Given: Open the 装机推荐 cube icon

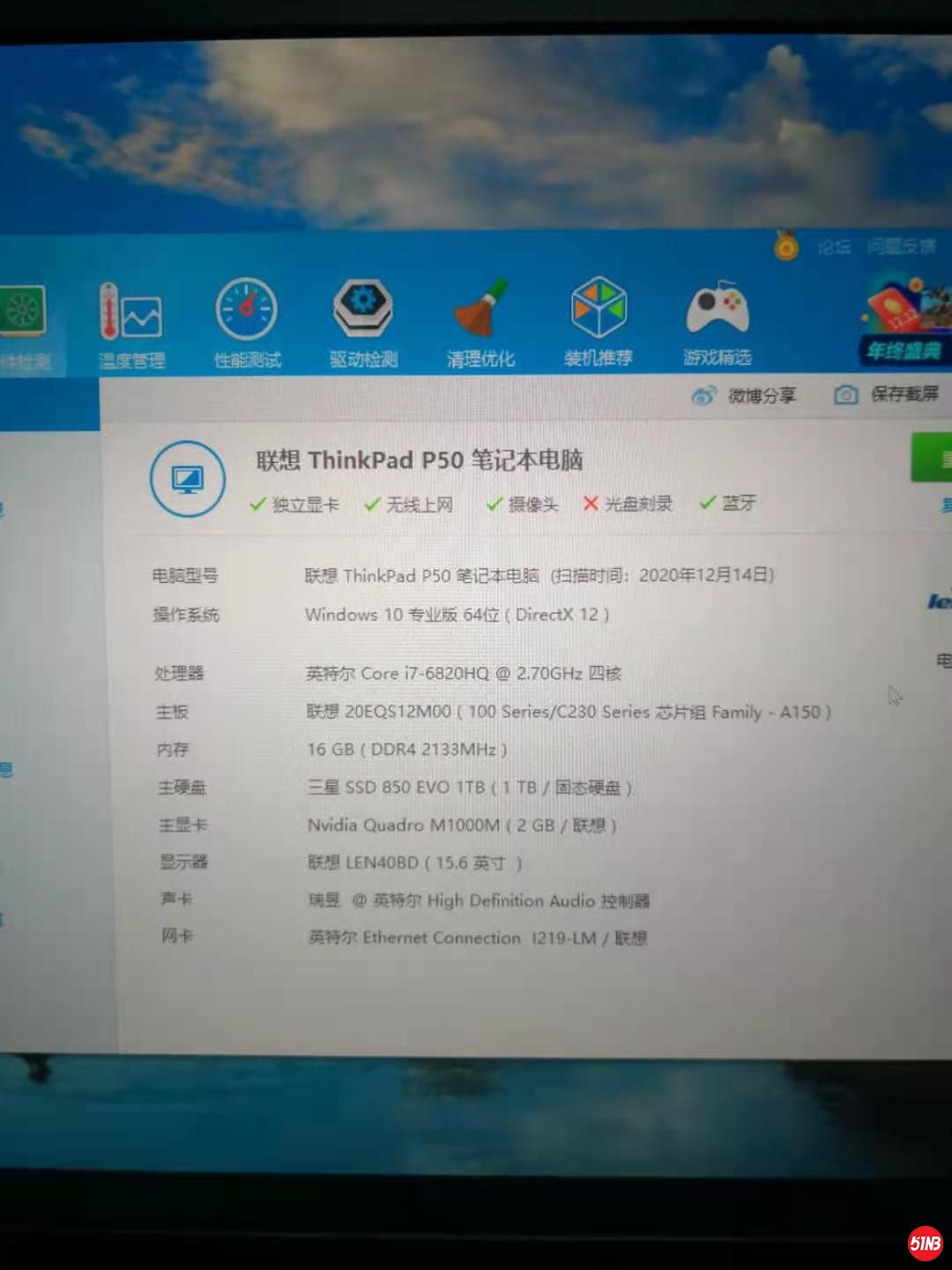Looking at the screenshot, I should pyautogui.click(x=599, y=321).
